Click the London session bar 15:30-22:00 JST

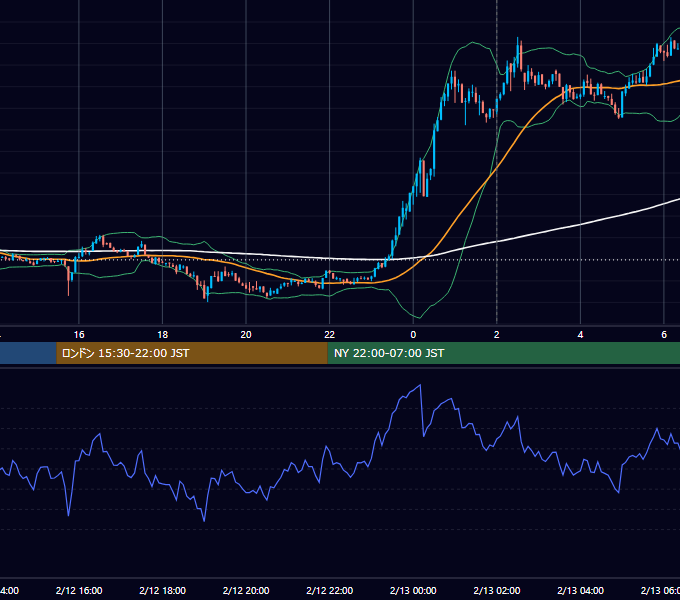[x=192, y=353]
